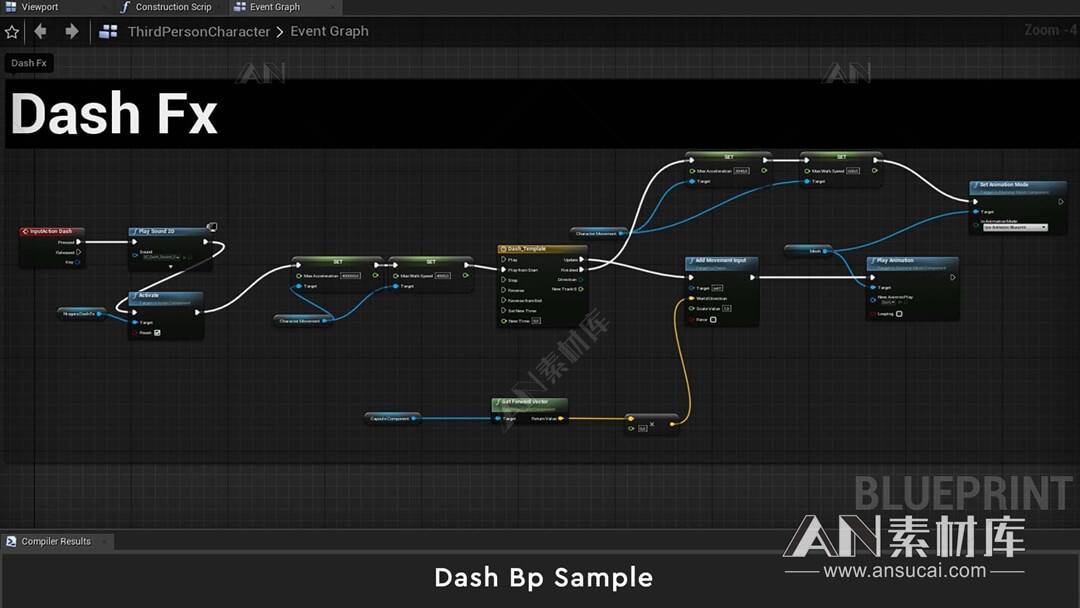Click the bookmark star icon
Screen dimensions: 1080x608
(12, 32)
